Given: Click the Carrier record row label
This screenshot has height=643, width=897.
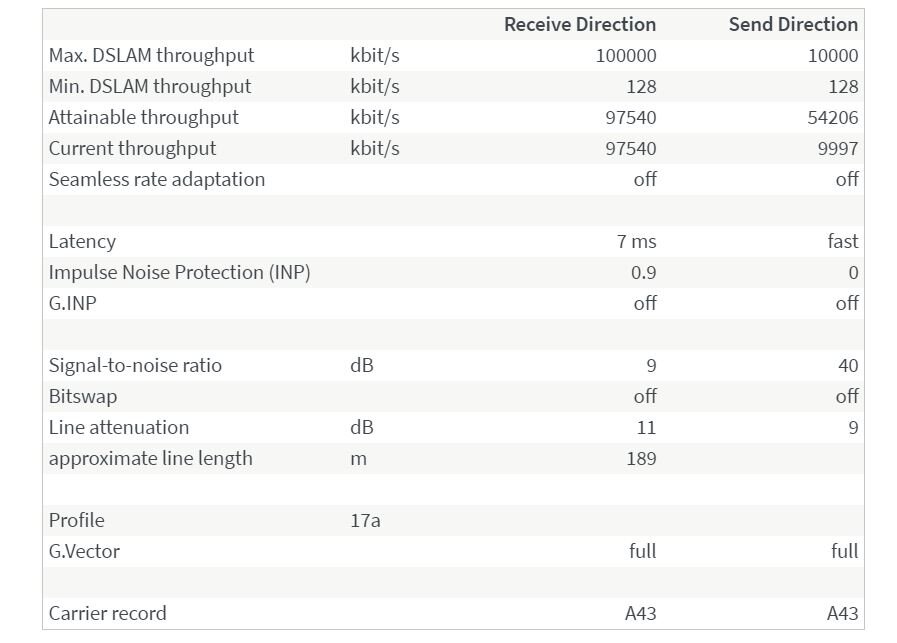Looking at the screenshot, I should [x=107, y=614].
